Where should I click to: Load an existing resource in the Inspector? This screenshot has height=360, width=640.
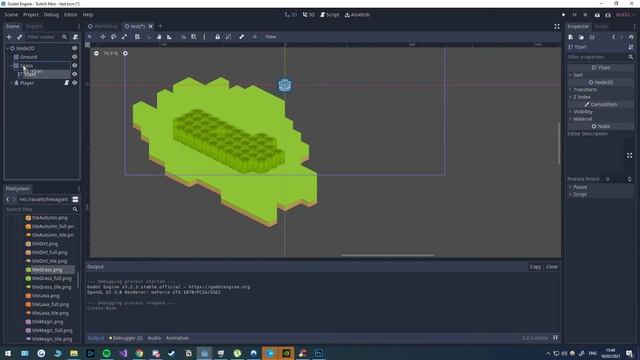(x=581, y=37)
